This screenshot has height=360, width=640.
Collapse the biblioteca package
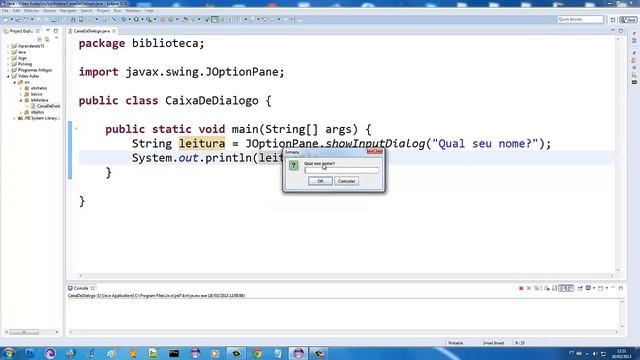coord(21,100)
